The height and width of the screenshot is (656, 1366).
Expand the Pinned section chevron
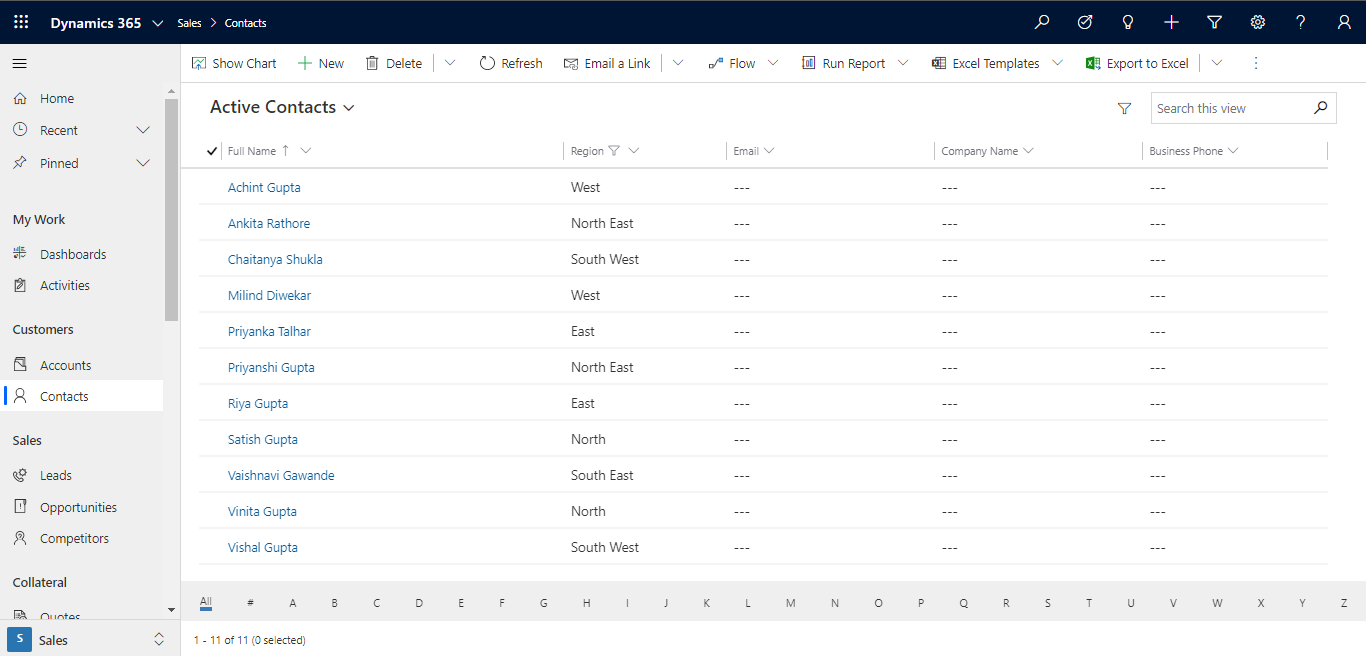[143, 163]
